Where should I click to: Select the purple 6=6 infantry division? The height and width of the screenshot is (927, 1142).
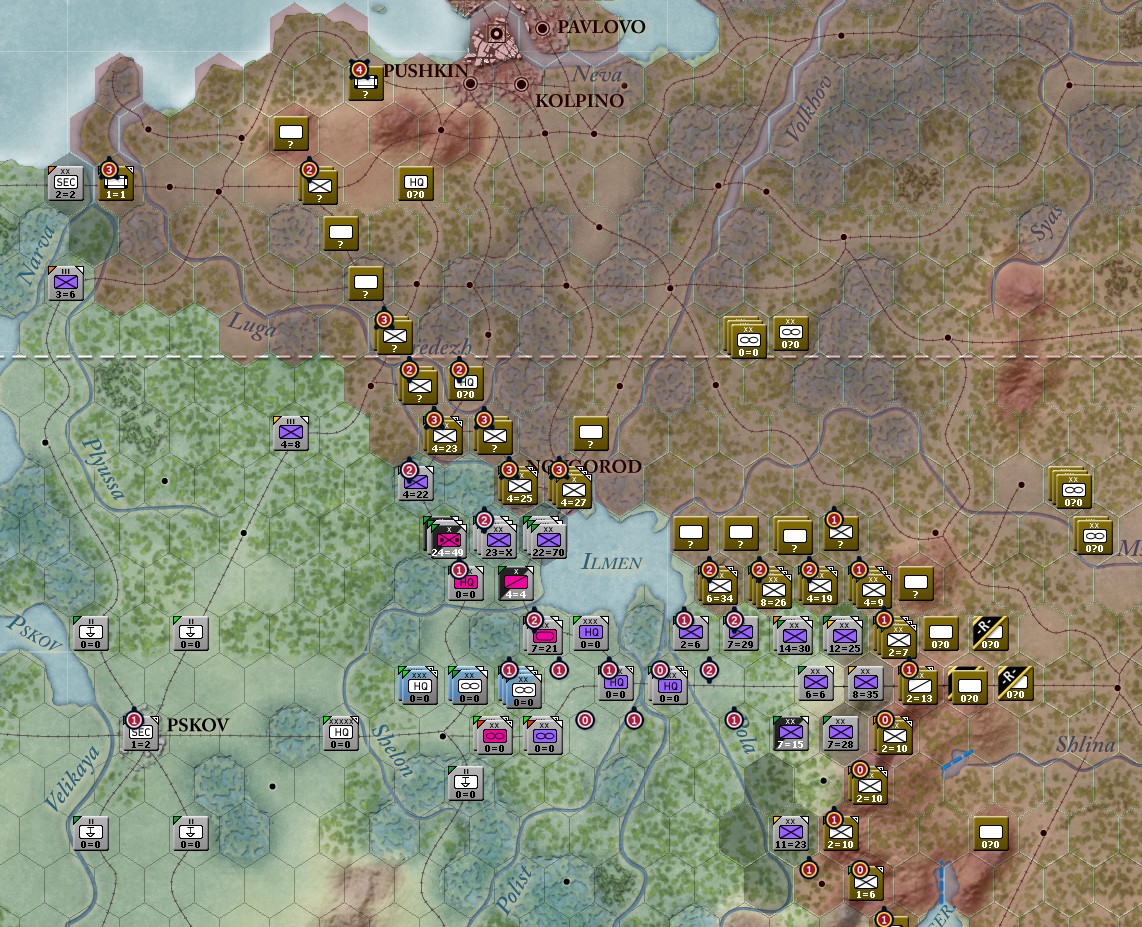(x=816, y=683)
